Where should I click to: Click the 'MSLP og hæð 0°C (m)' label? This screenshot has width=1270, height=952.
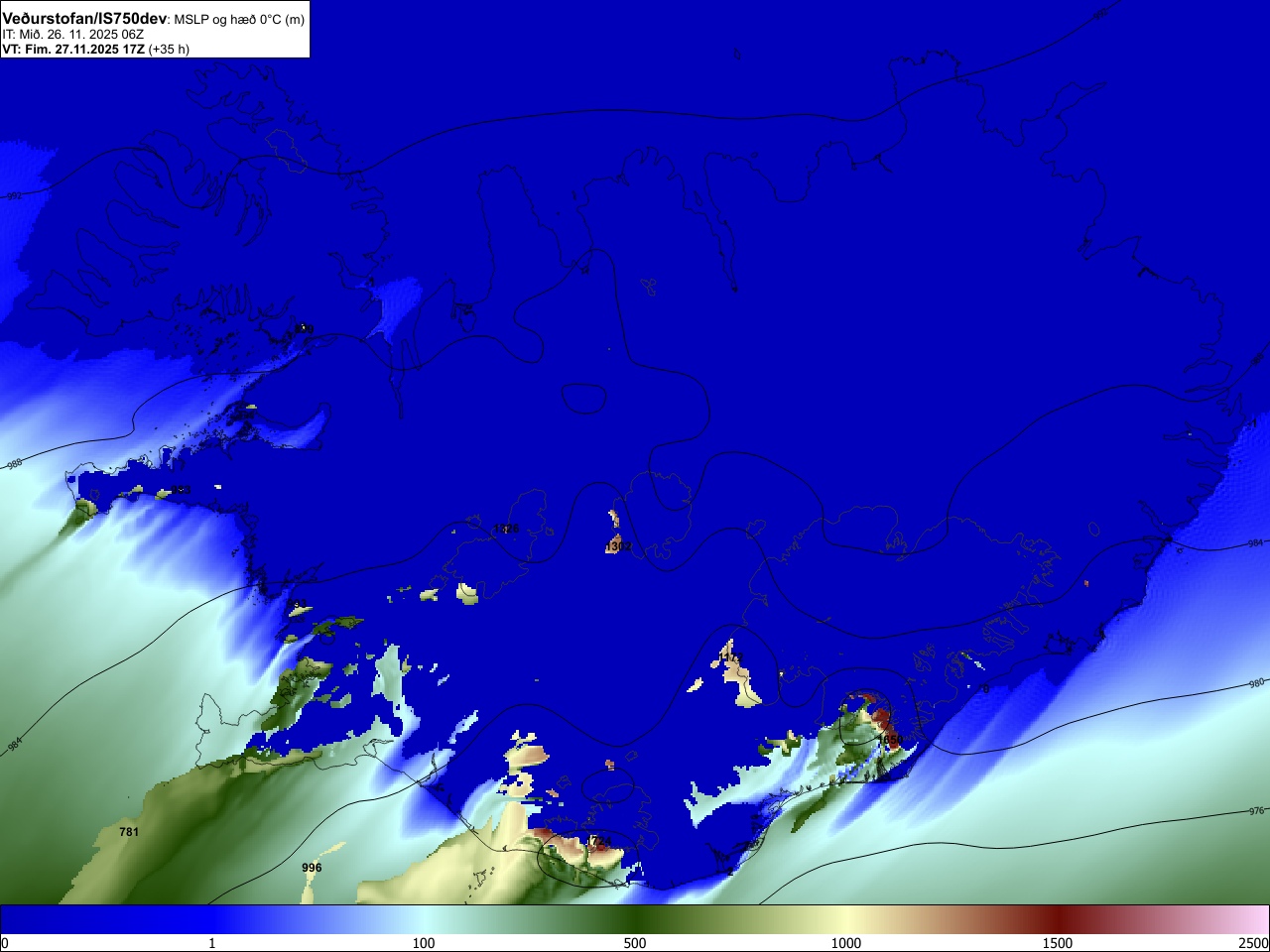coord(239,20)
